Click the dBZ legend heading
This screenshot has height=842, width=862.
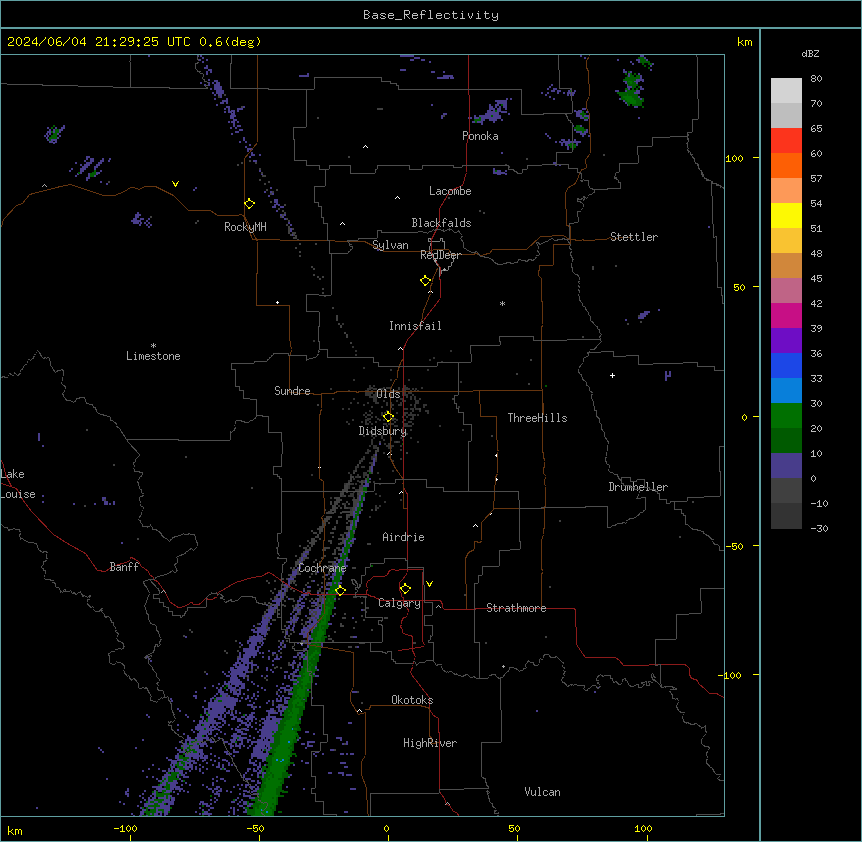[x=810, y=54]
